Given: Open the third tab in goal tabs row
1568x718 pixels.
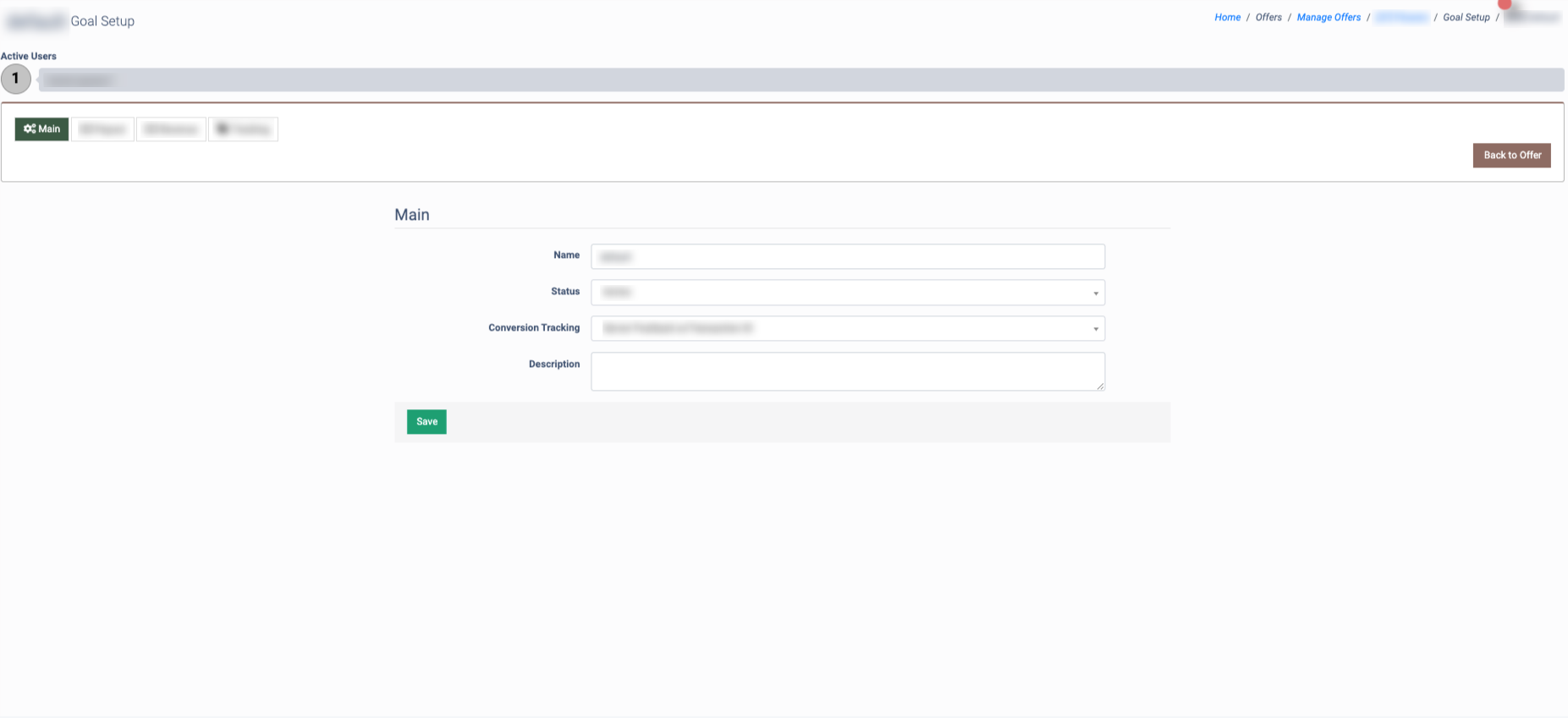Looking at the screenshot, I should pos(171,129).
